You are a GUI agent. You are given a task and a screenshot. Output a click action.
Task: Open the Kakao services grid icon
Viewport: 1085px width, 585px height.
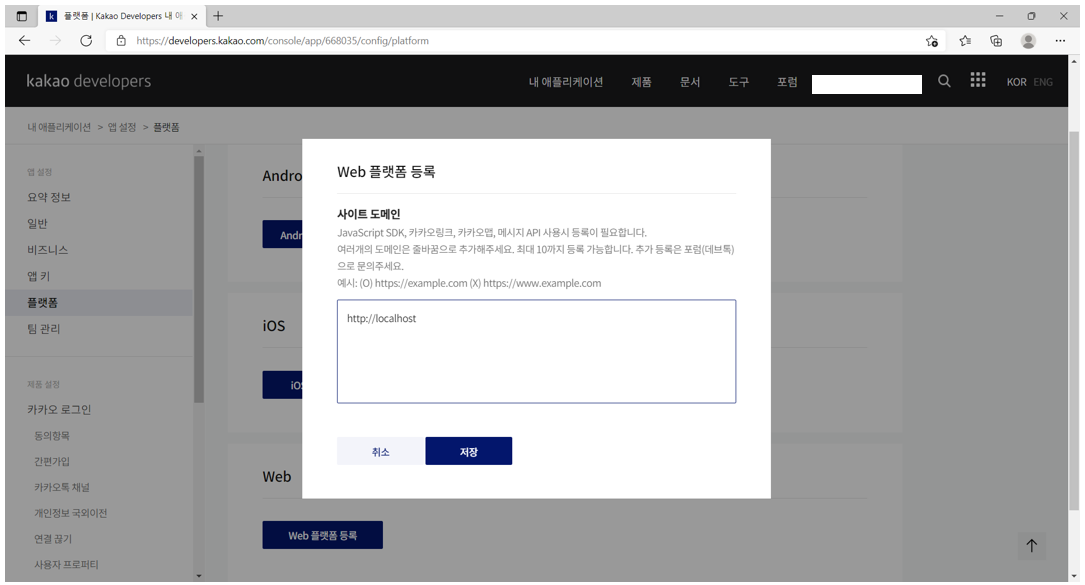978,80
